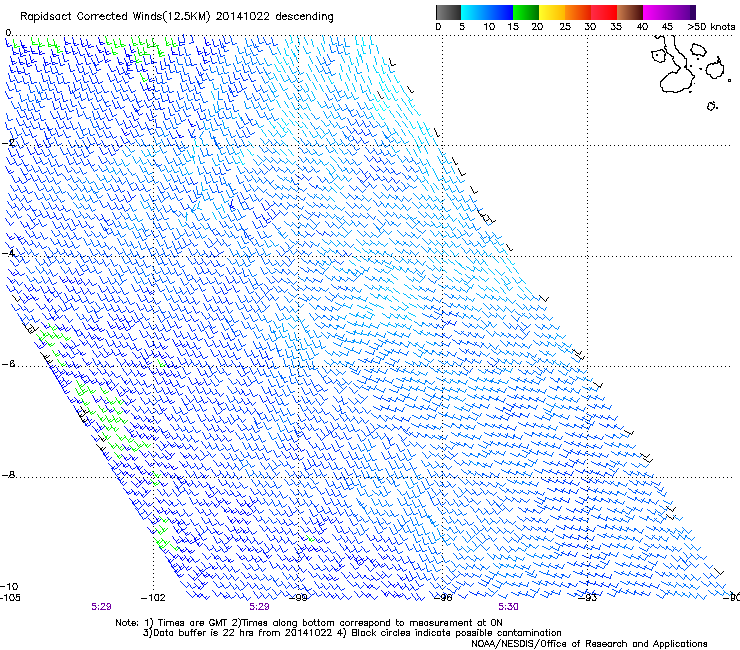The height and width of the screenshot is (650, 740).
Task: Select the red 30–35 knots legend segment
Action: coord(604,12)
